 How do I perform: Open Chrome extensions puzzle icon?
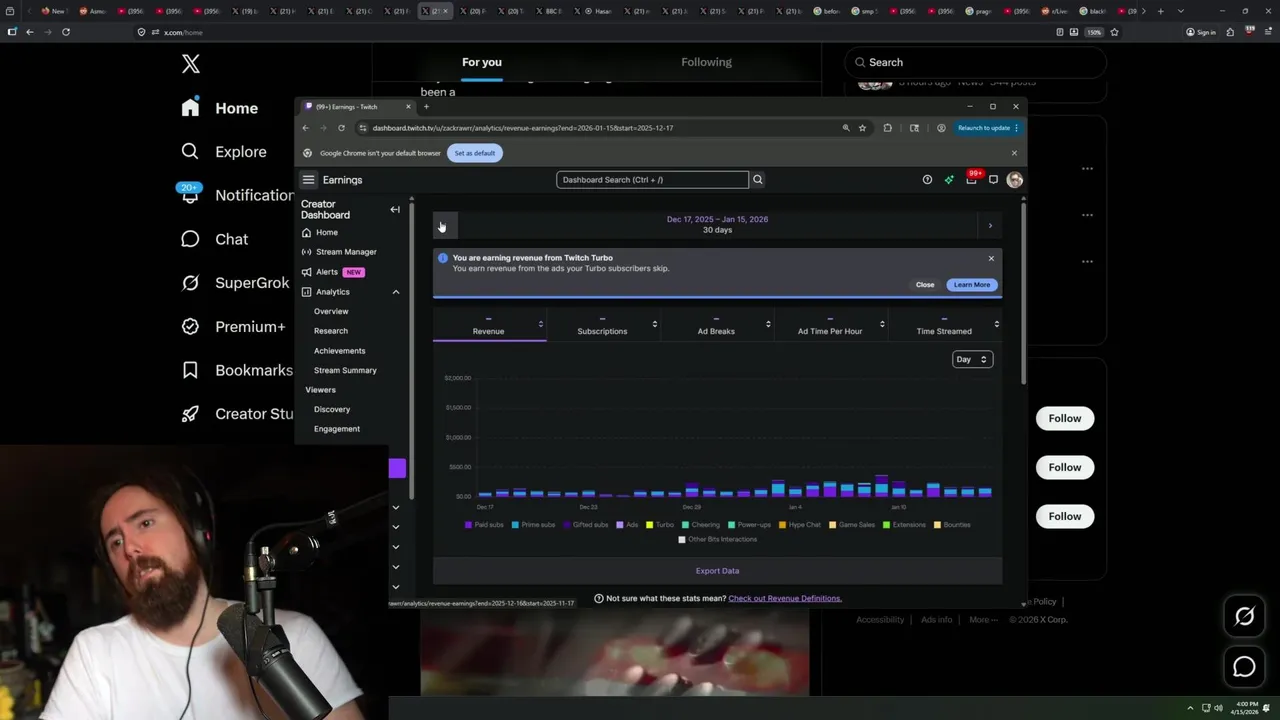887,128
